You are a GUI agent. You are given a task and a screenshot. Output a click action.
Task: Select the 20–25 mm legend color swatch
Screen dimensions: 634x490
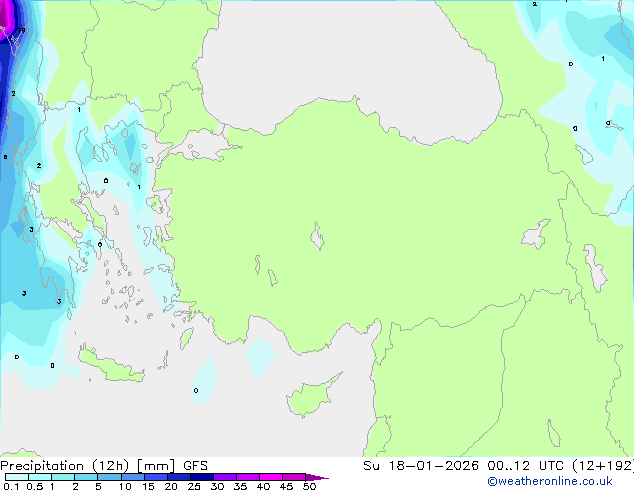(x=178, y=477)
